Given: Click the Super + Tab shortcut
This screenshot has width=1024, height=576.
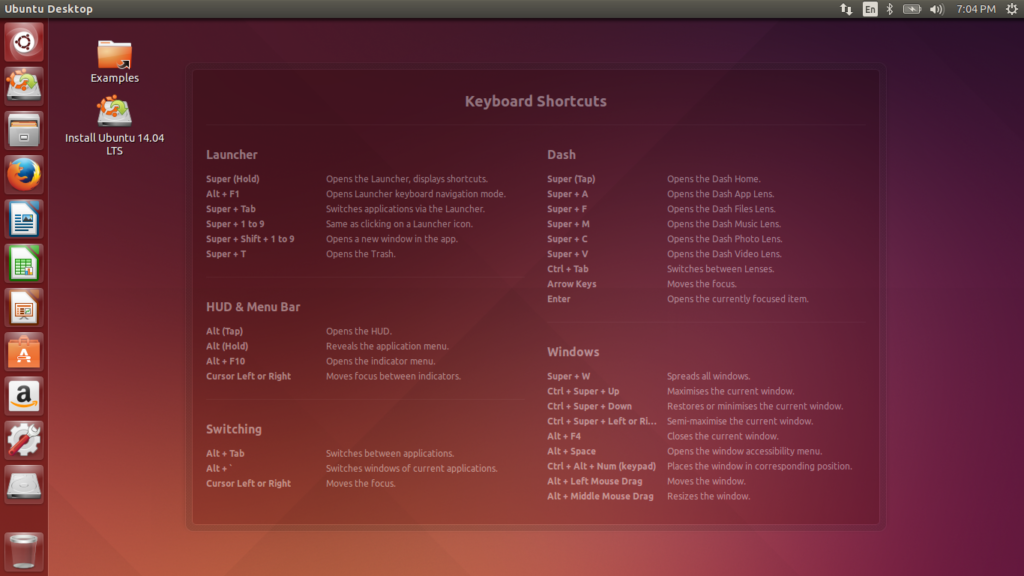Looking at the screenshot, I should (x=231, y=209).
